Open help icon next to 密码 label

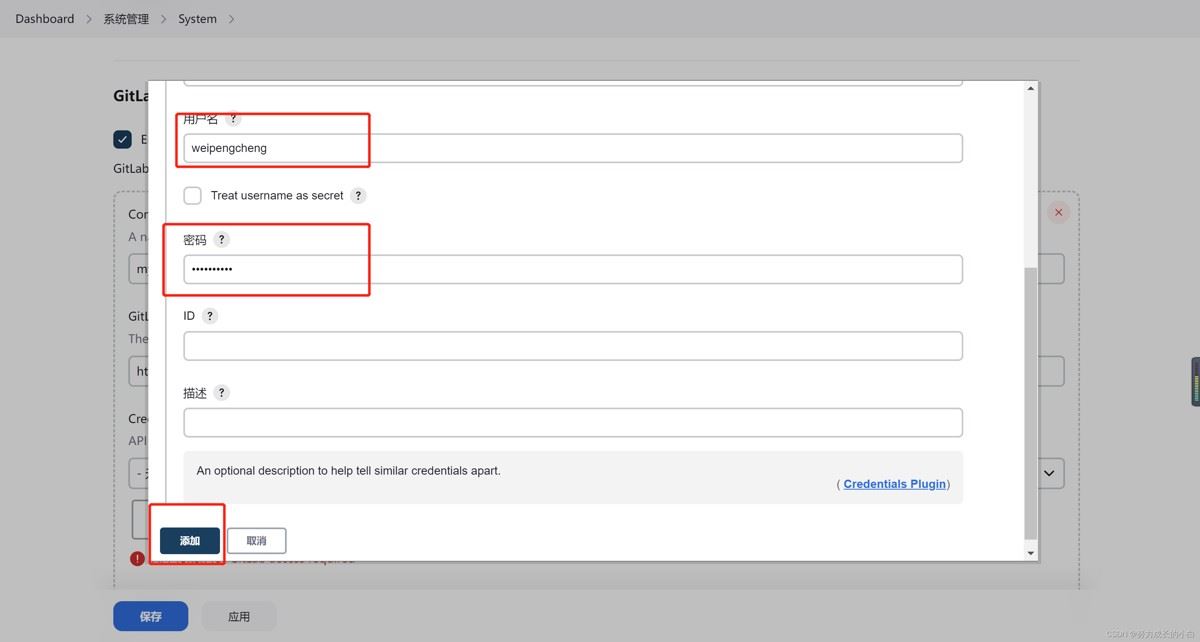(222, 240)
